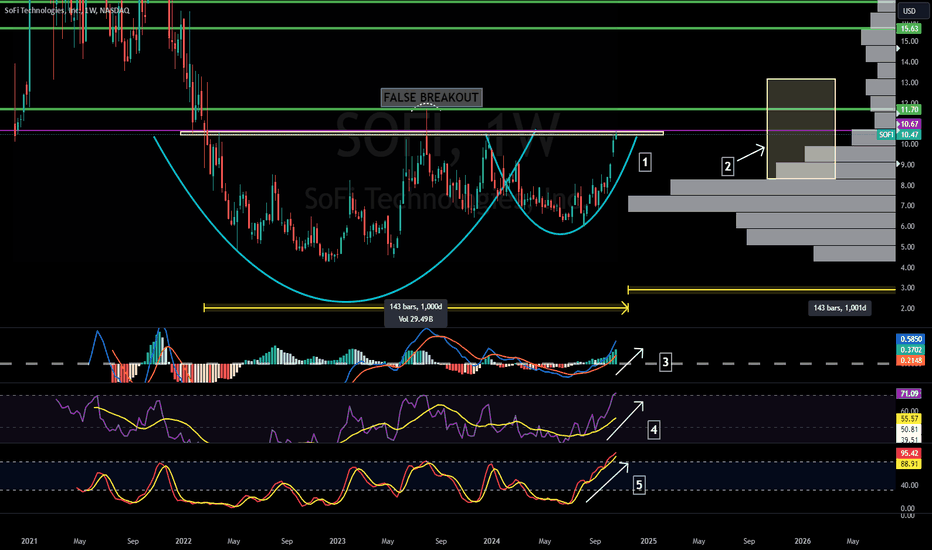Click the green 11.70 price label
This screenshot has width=932, height=550.
coord(909,109)
